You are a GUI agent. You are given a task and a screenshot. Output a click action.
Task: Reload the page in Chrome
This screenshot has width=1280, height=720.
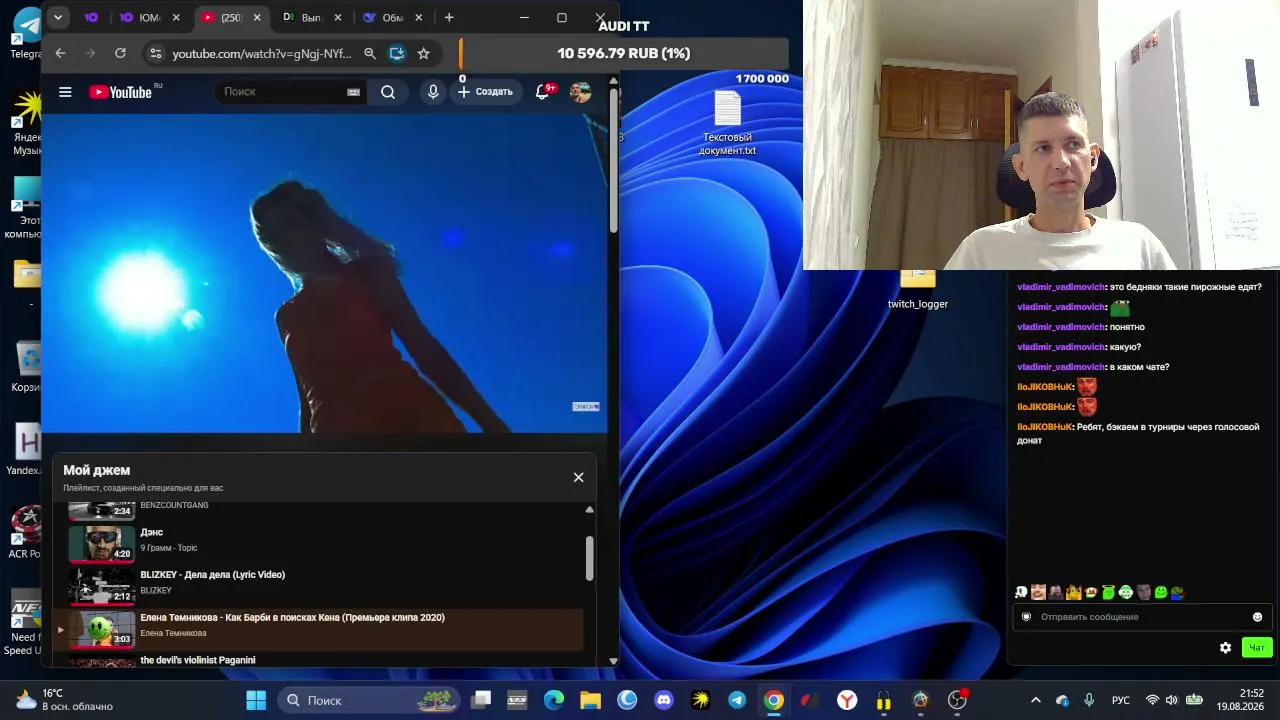120,53
